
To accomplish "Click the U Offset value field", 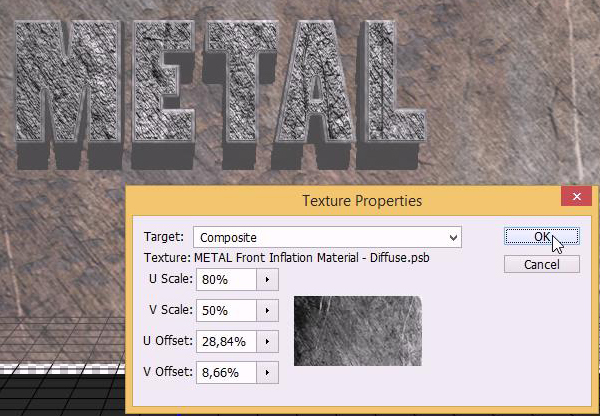I will point(225,342).
